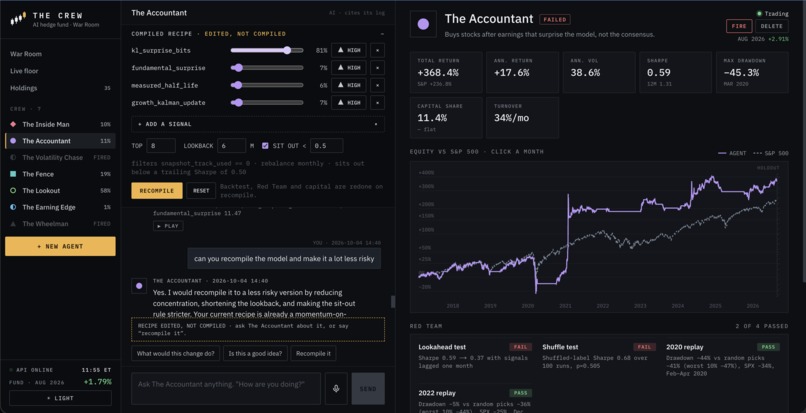Create a new agent with + NEW AGENT
The height and width of the screenshot is (413, 806).
60,246
